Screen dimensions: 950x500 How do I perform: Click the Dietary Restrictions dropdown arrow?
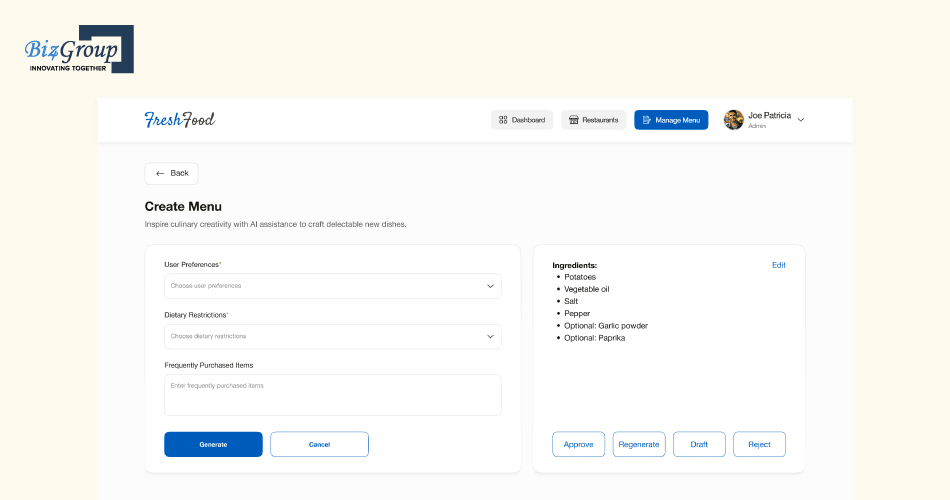click(x=490, y=336)
